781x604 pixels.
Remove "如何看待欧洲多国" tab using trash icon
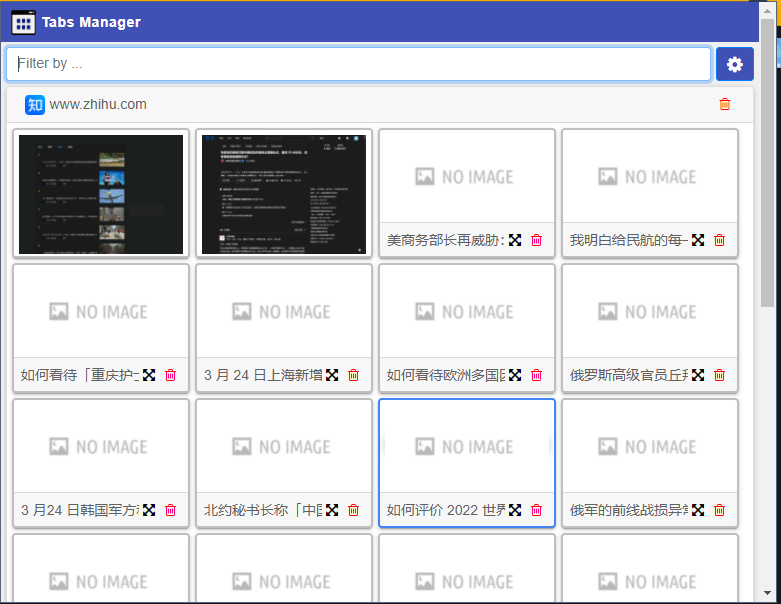pyautogui.click(x=536, y=375)
